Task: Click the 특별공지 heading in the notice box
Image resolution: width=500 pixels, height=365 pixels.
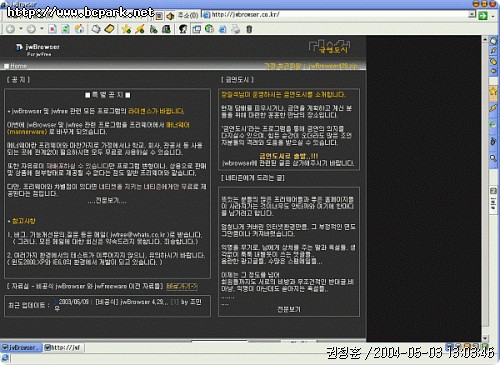Action: tap(107, 95)
